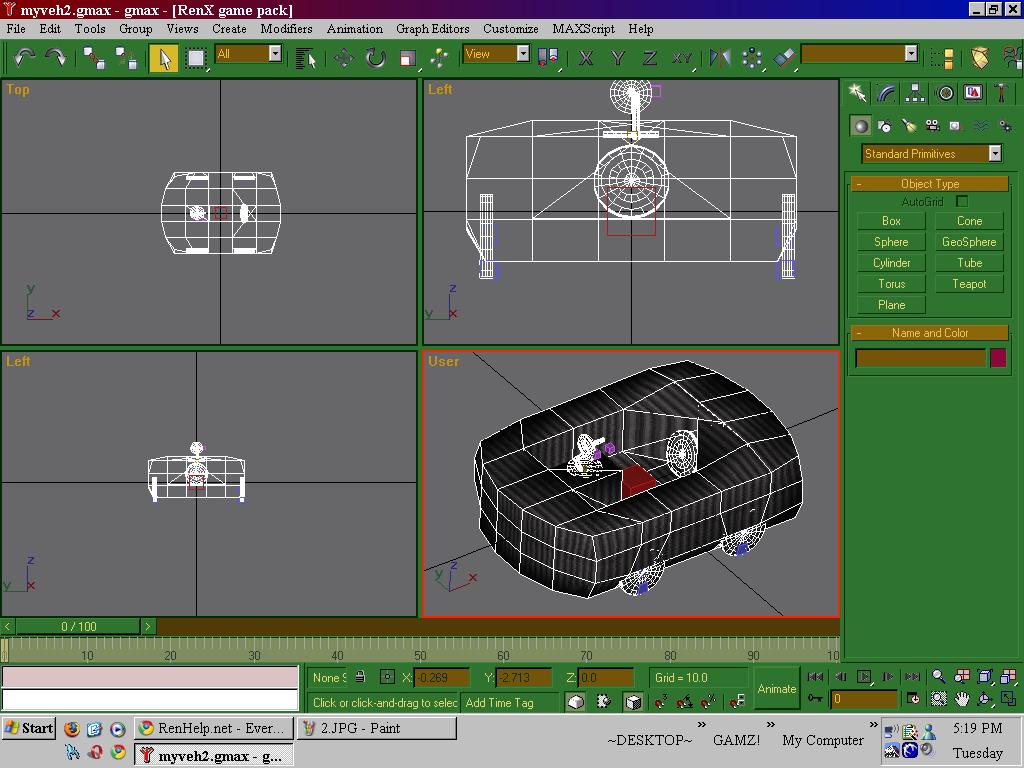Open the Modify panel tab icon

[886, 93]
